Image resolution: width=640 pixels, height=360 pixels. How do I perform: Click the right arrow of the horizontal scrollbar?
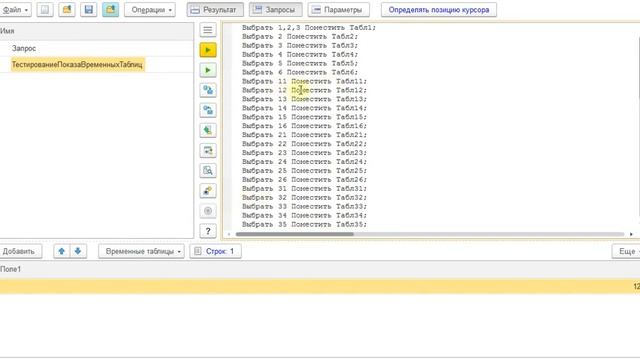point(631,234)
